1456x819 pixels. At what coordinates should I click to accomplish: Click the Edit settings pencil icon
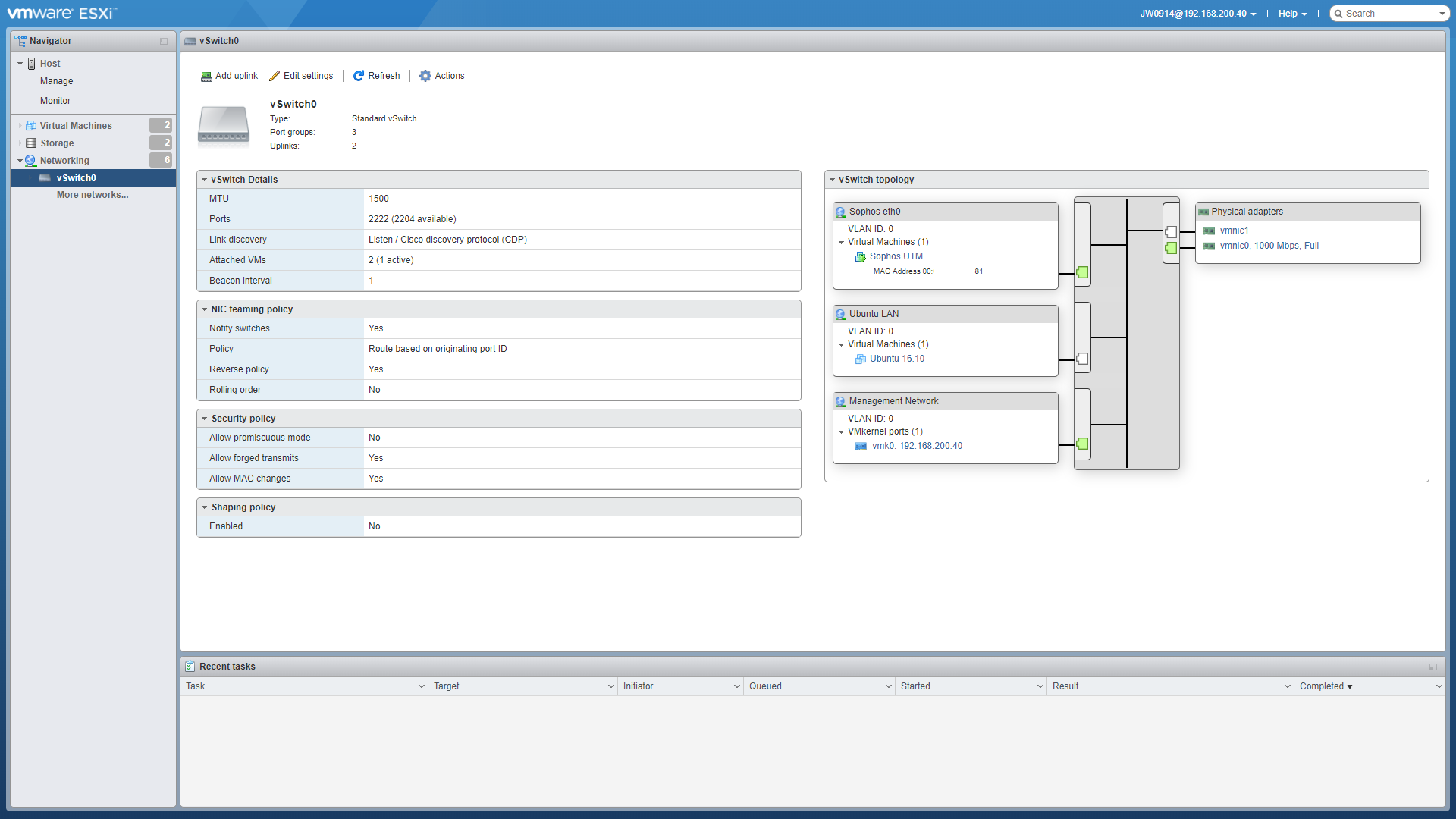275,76
